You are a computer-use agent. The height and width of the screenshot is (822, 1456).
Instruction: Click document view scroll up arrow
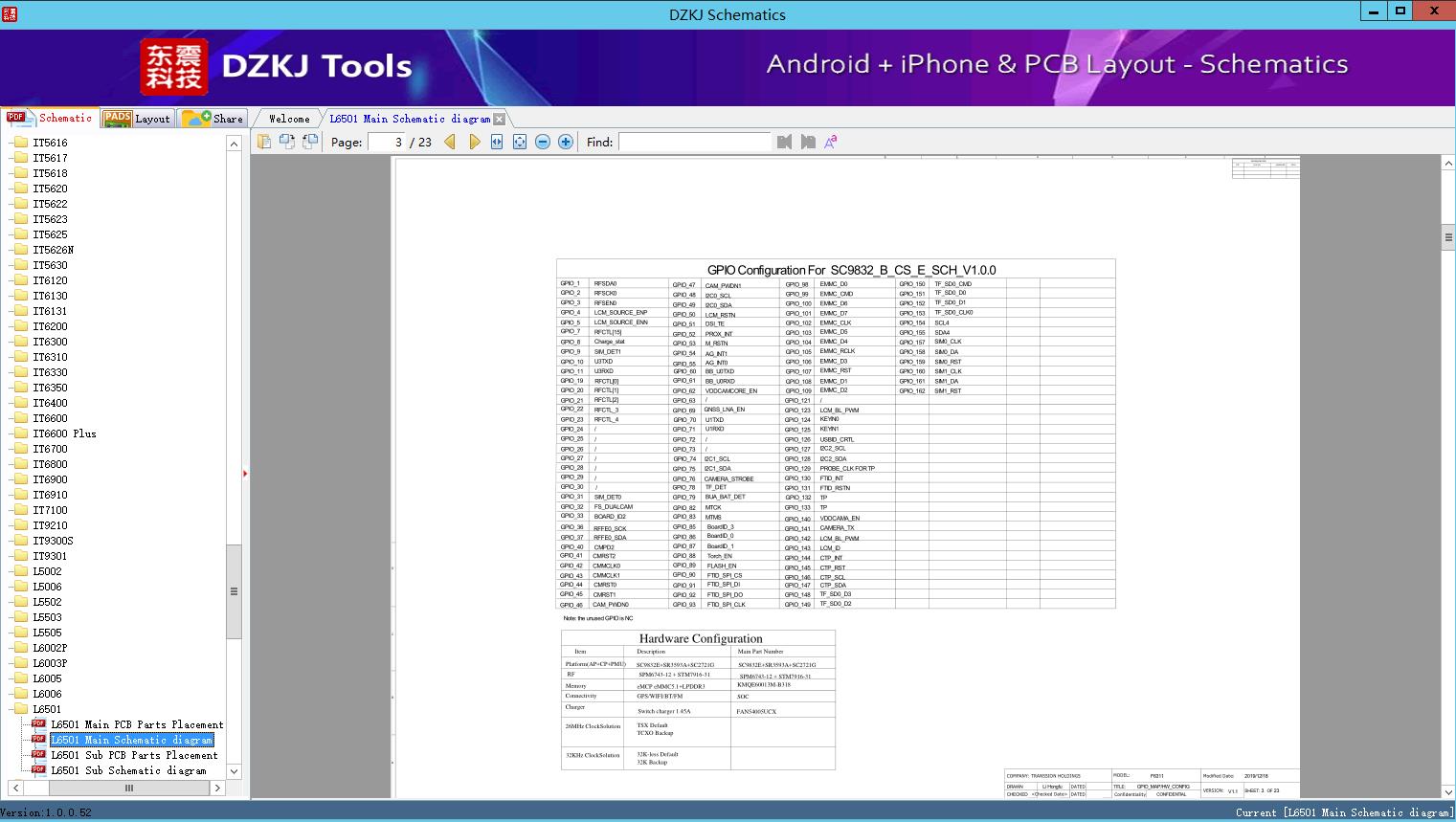coord(1448,164)
